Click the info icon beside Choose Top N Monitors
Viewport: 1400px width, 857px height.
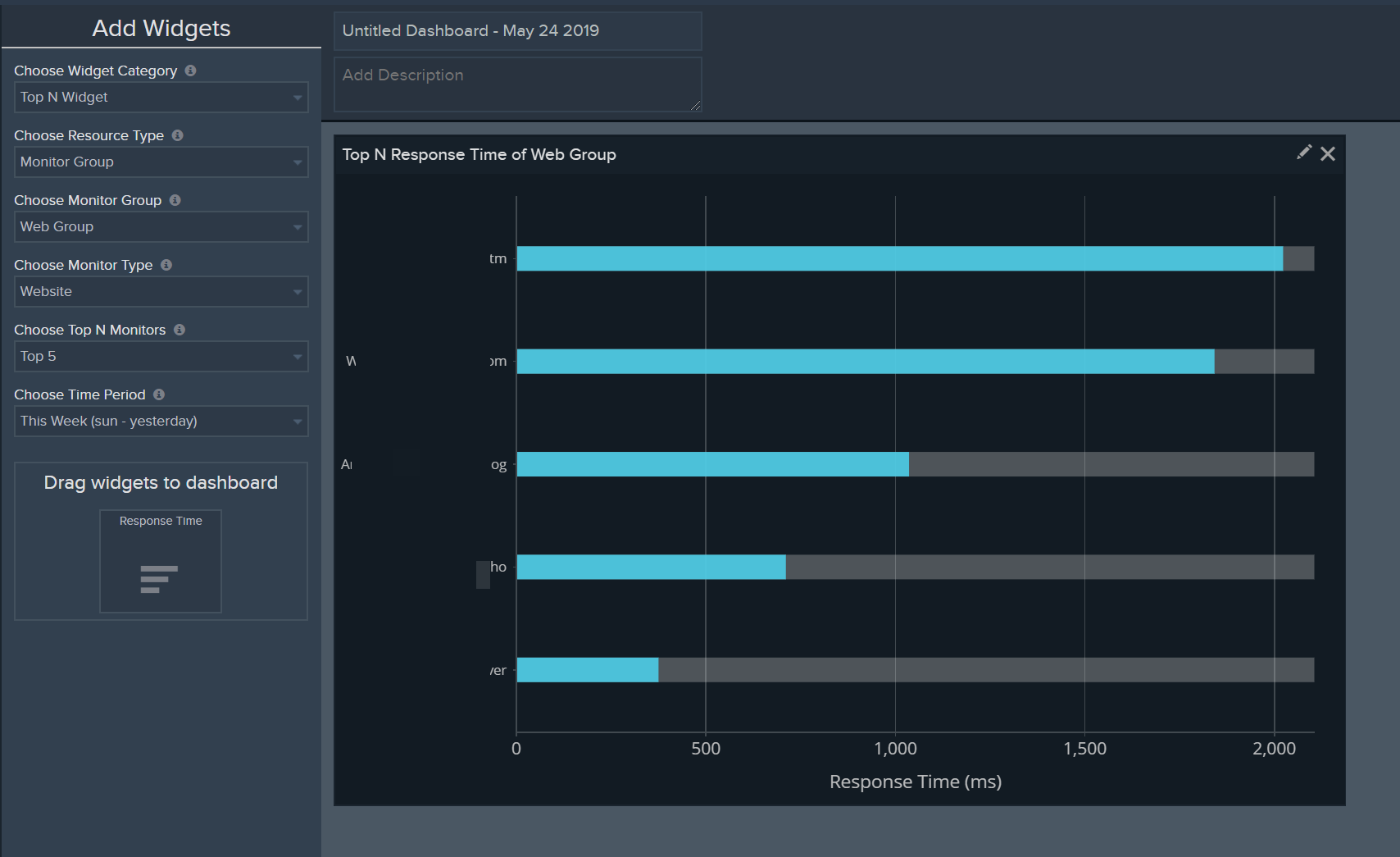pyautogui.click(x=180, y=330)
